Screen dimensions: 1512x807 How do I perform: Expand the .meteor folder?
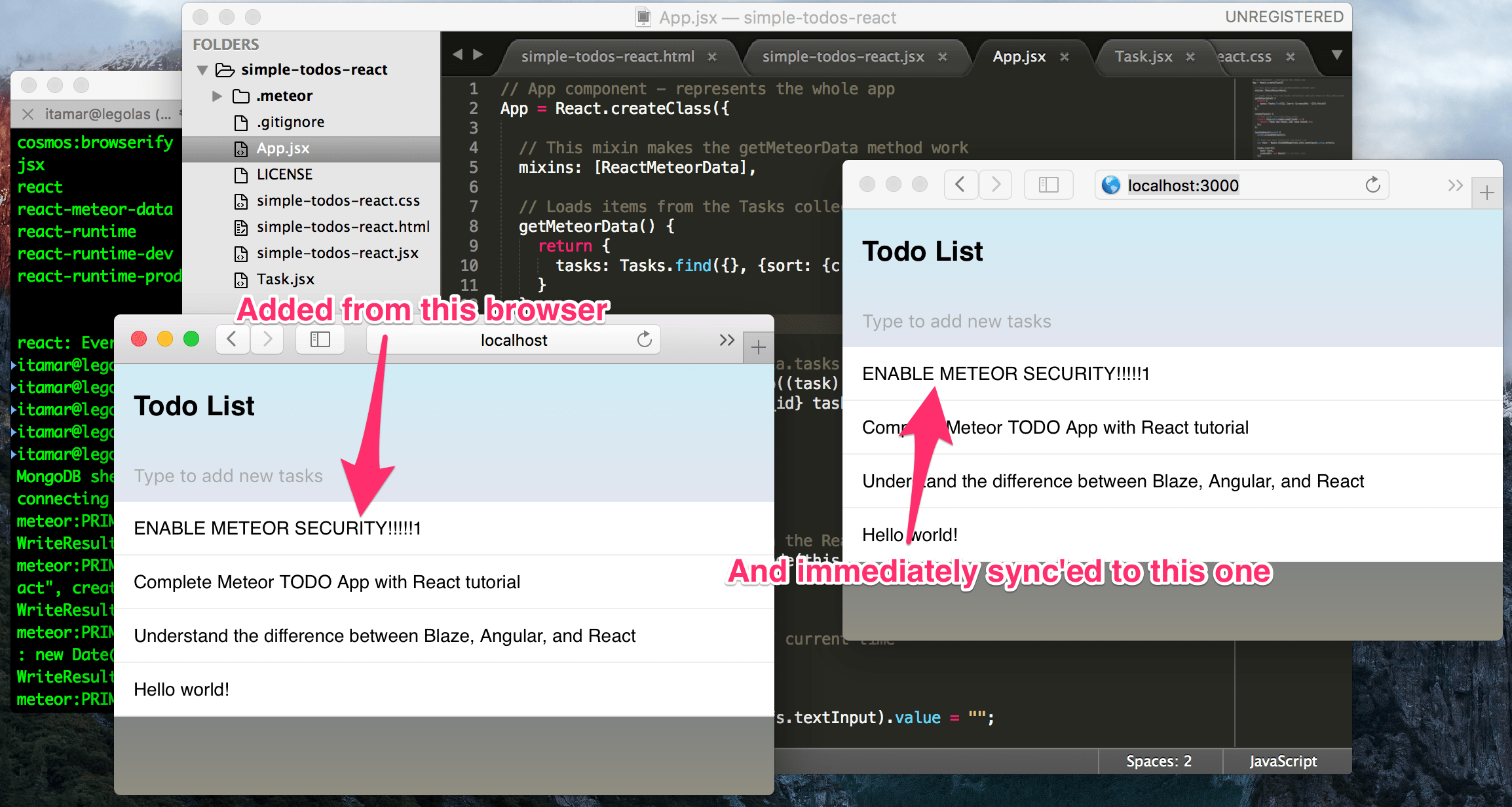coord(217,96)
